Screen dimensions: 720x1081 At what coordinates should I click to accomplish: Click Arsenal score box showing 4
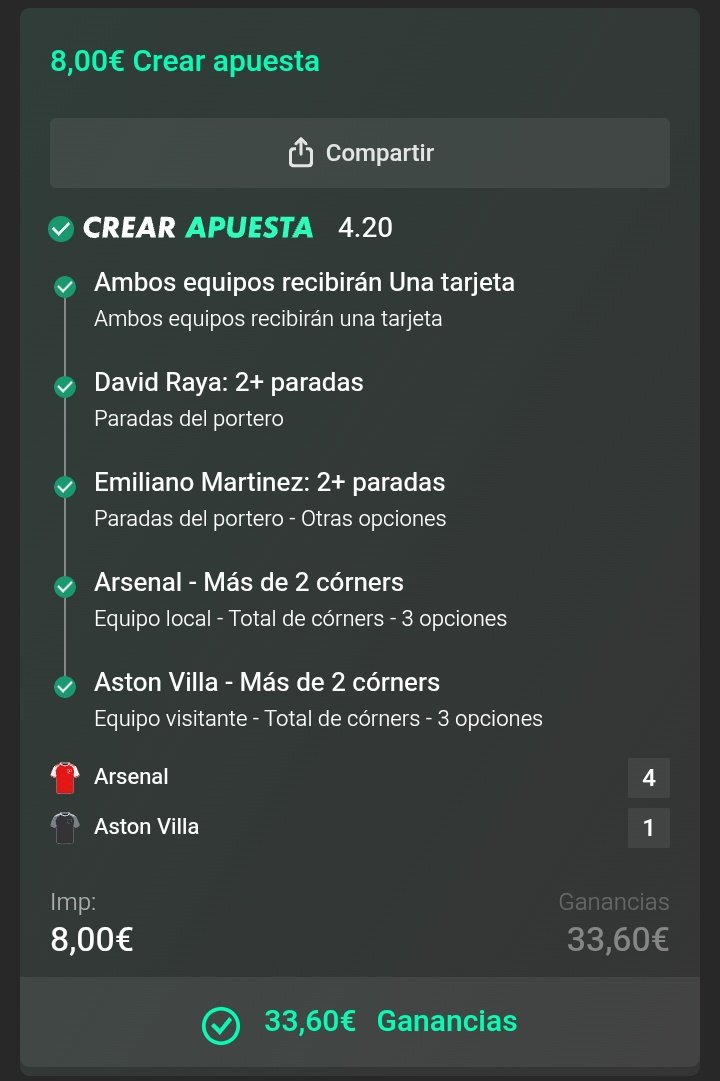[x=648, y=778]
